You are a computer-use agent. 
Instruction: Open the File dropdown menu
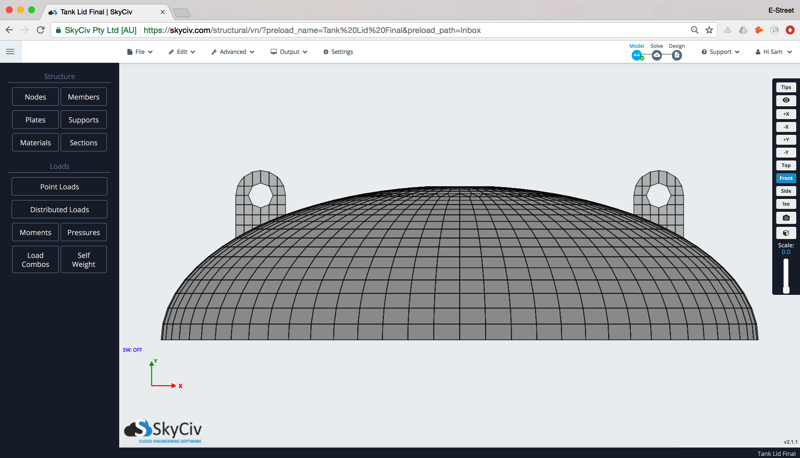[140, 52]
